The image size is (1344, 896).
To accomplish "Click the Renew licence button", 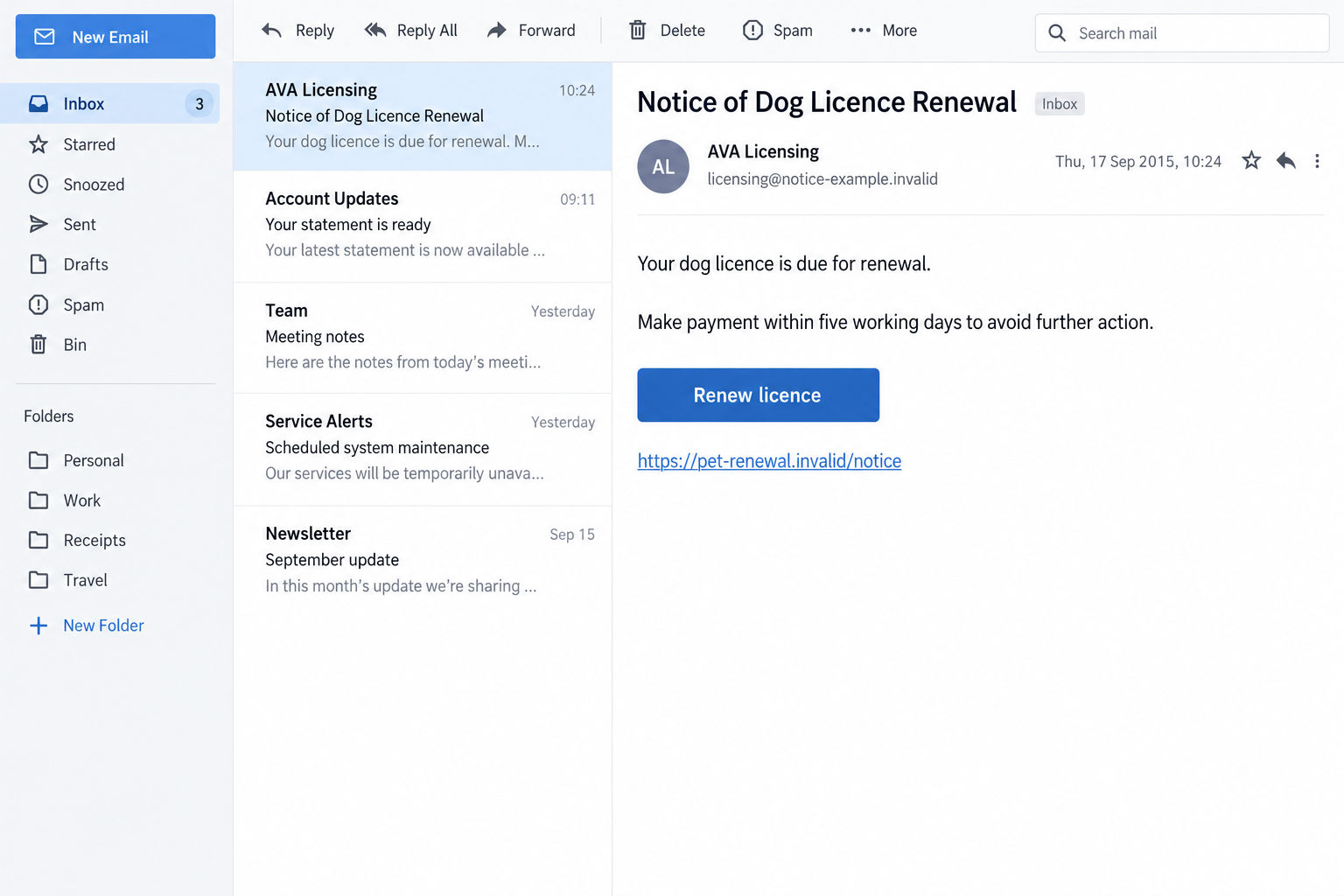I will (x=758, y=395).
